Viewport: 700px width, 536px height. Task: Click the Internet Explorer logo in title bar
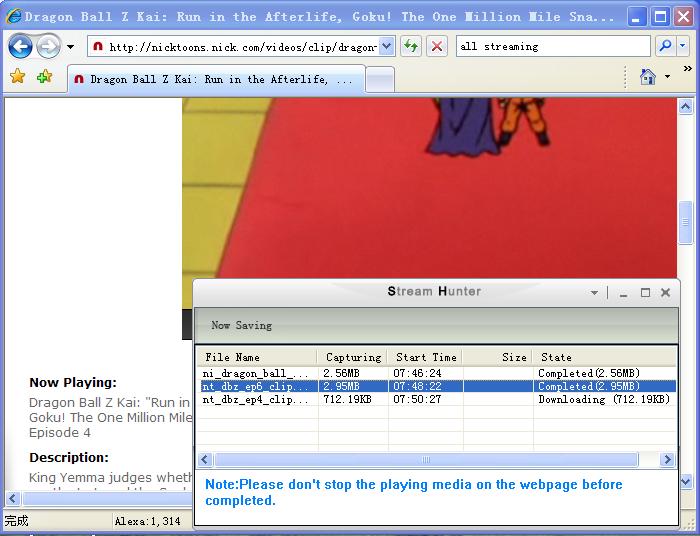(14, 17)
